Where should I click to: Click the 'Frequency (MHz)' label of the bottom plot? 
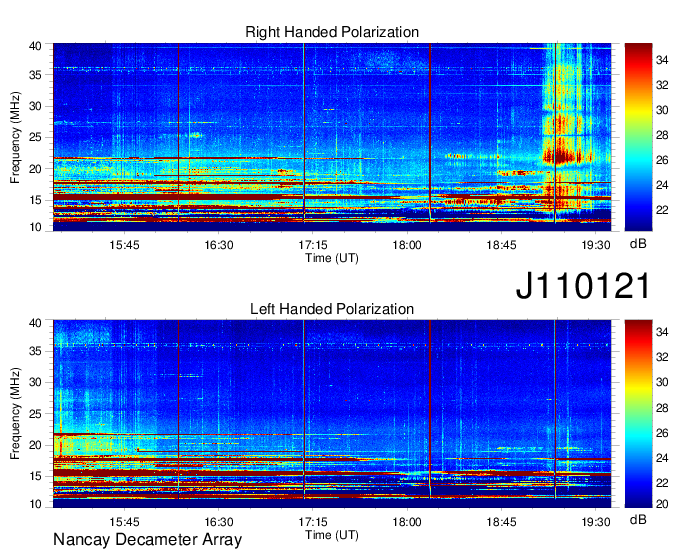(15, 414)
